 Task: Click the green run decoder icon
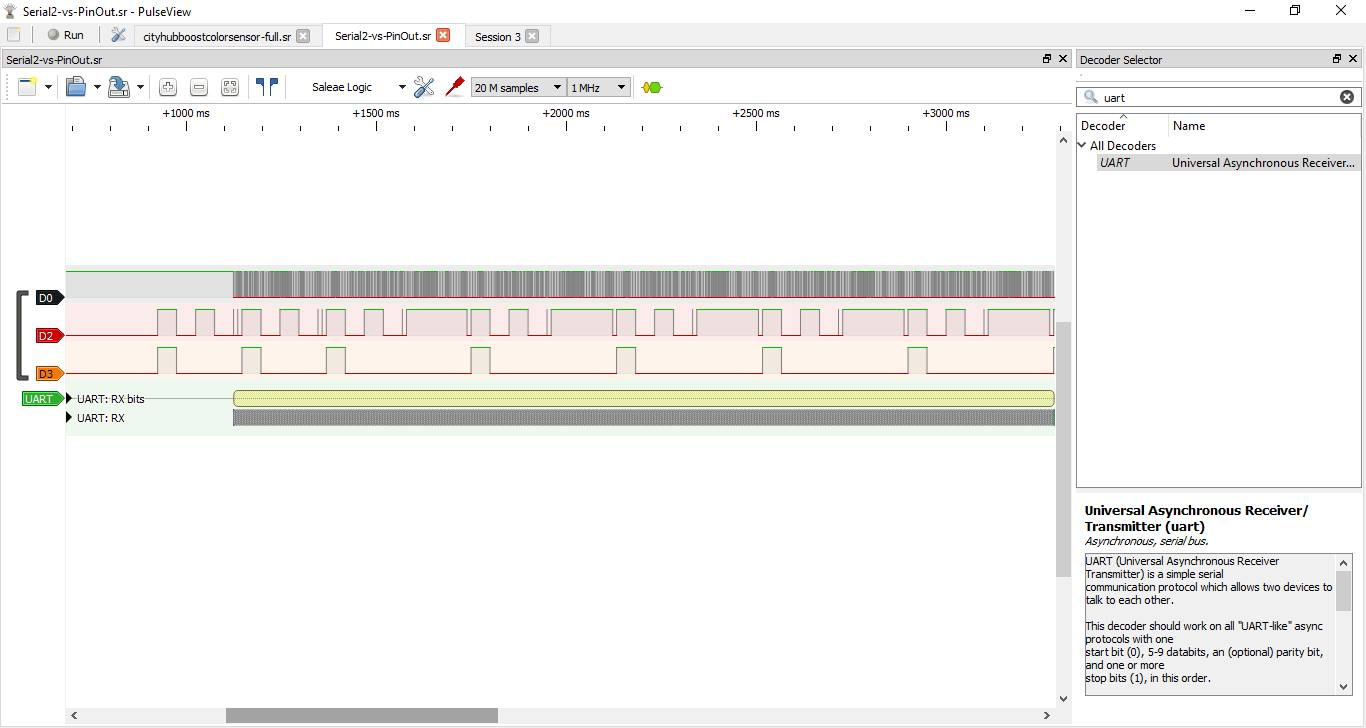(651, 87)
